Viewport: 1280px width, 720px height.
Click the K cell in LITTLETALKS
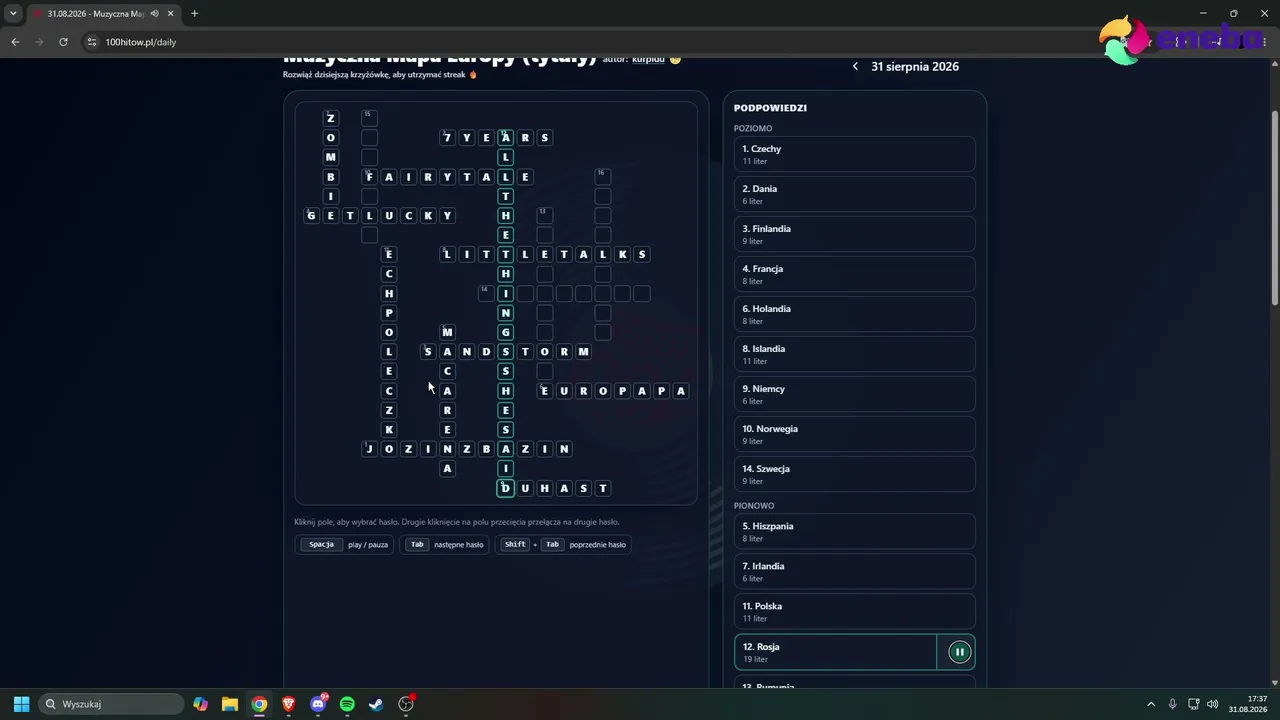[x=623, y=254]
